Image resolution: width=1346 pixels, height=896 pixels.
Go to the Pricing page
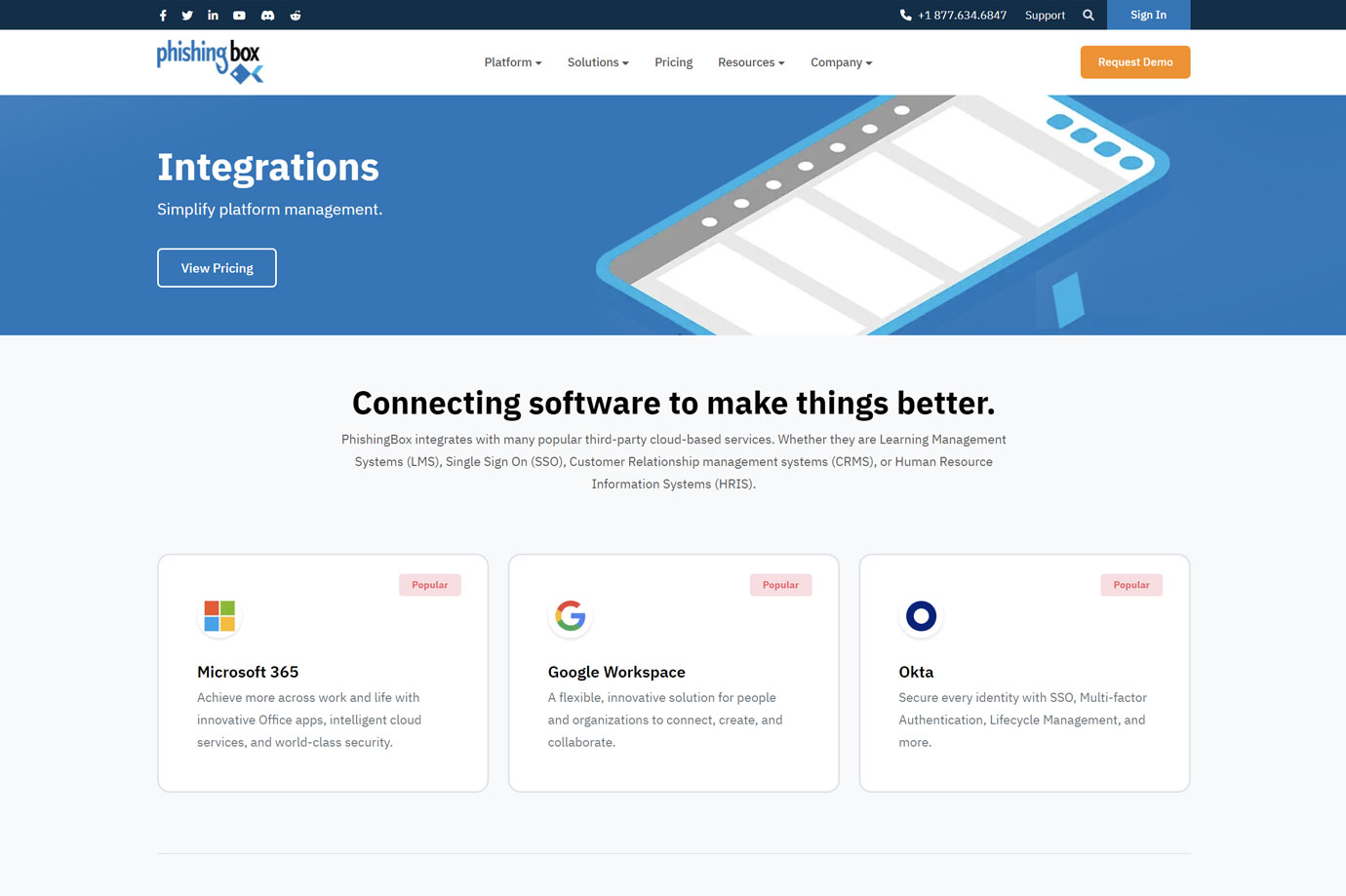[674, 62]
